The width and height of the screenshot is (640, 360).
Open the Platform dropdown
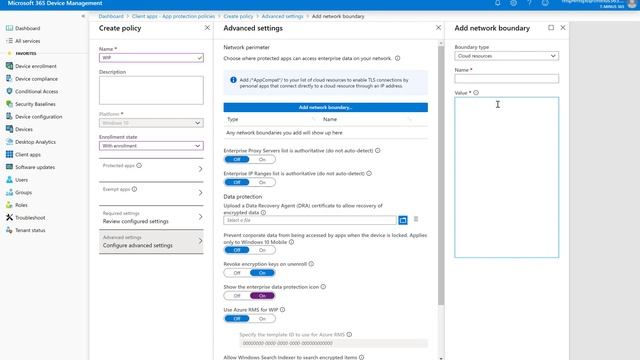(x=151, y=123)
